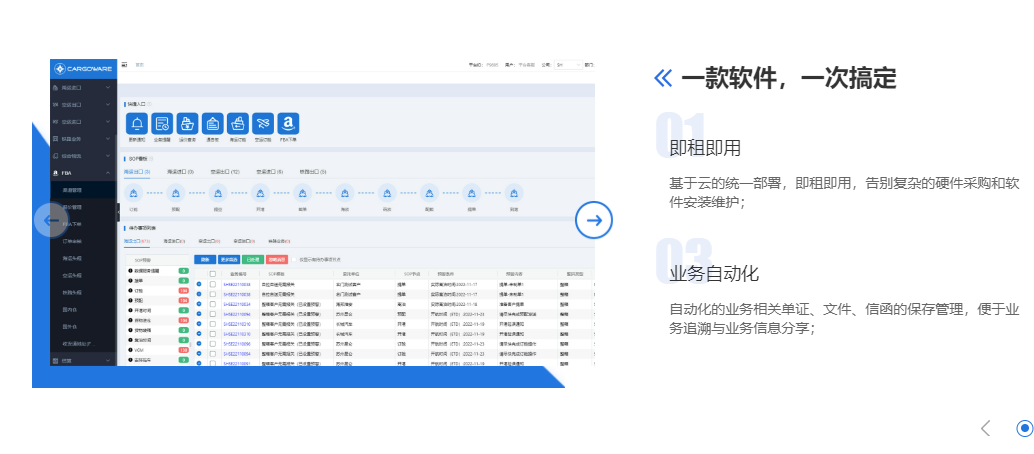The height and width of the screenshot is (454, 1034).
Task: Open the company SH dropdown
Action: (x=567, y=64)
